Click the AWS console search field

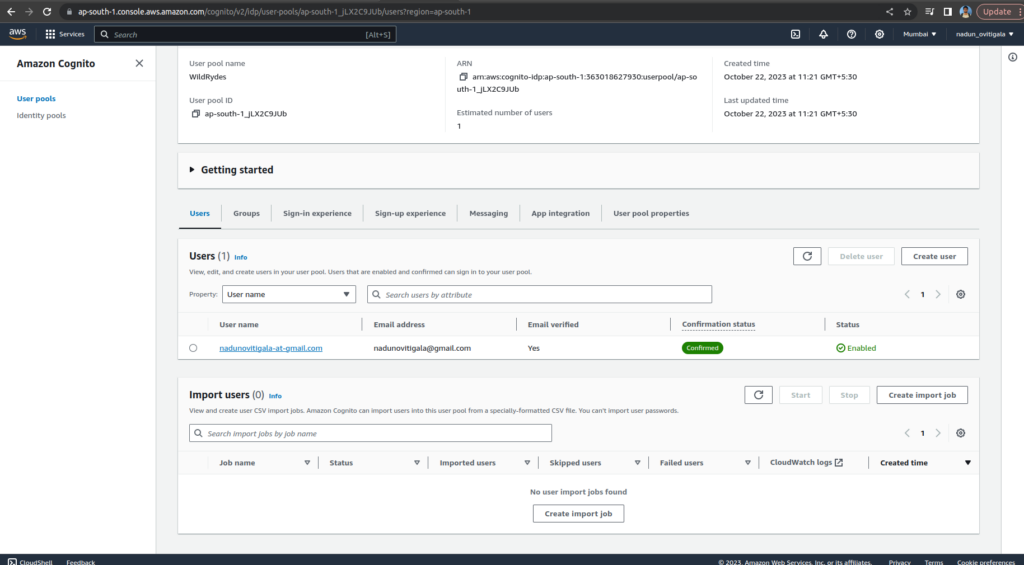click(x=245, y=35)
